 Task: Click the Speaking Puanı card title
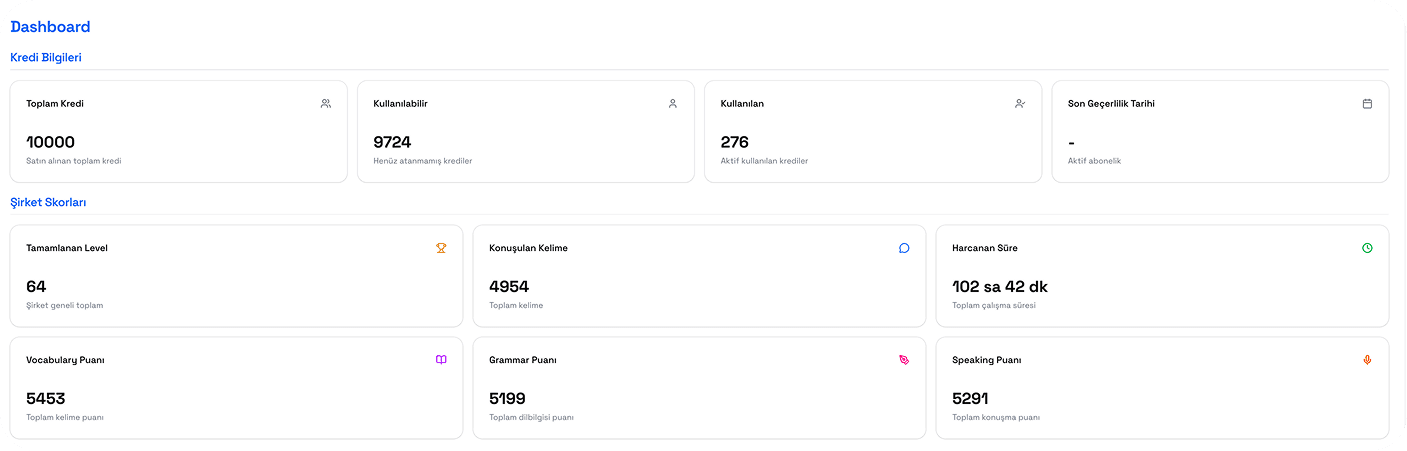pos(987,360)
